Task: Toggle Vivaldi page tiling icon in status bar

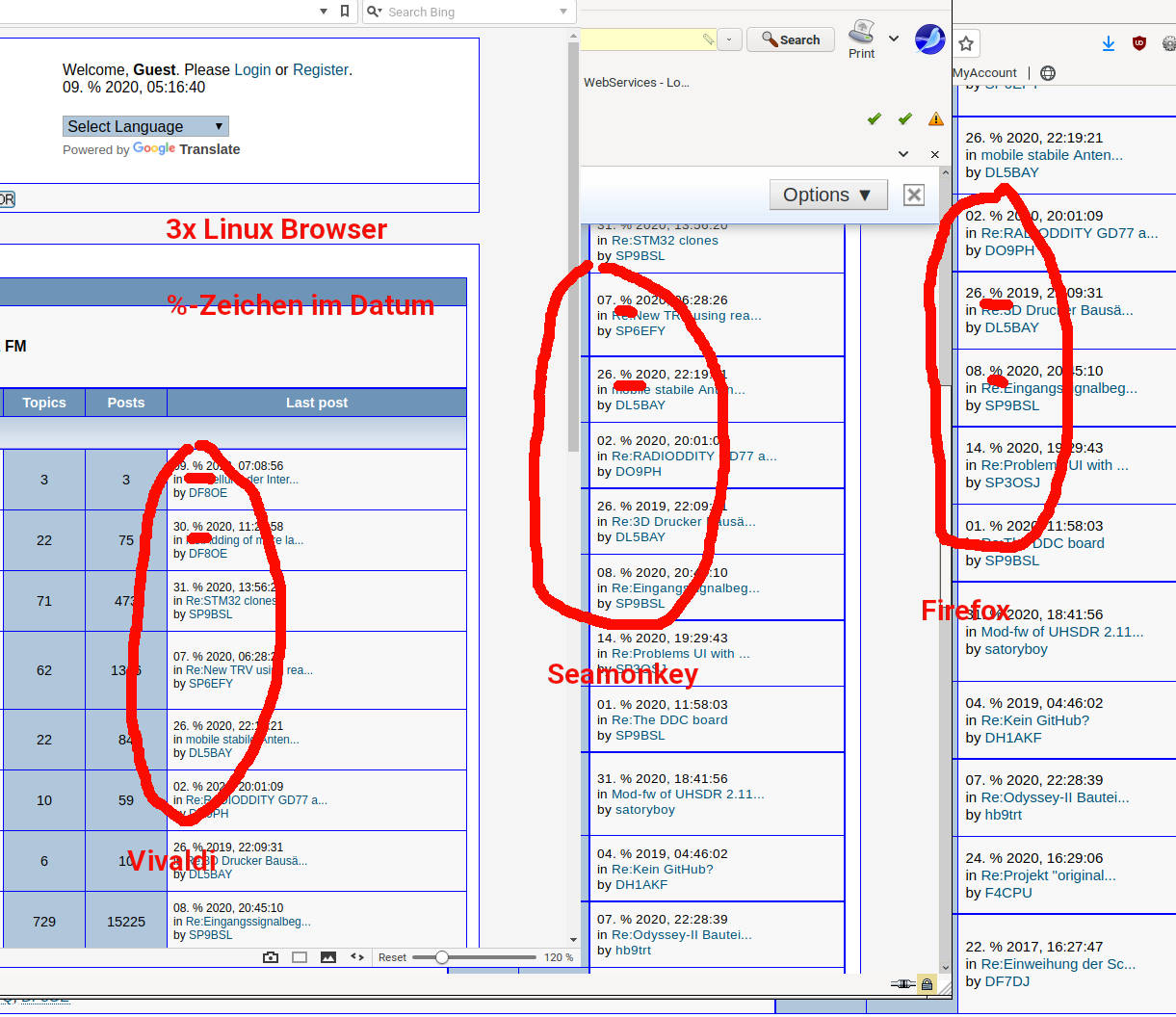Action: [300, 957]
